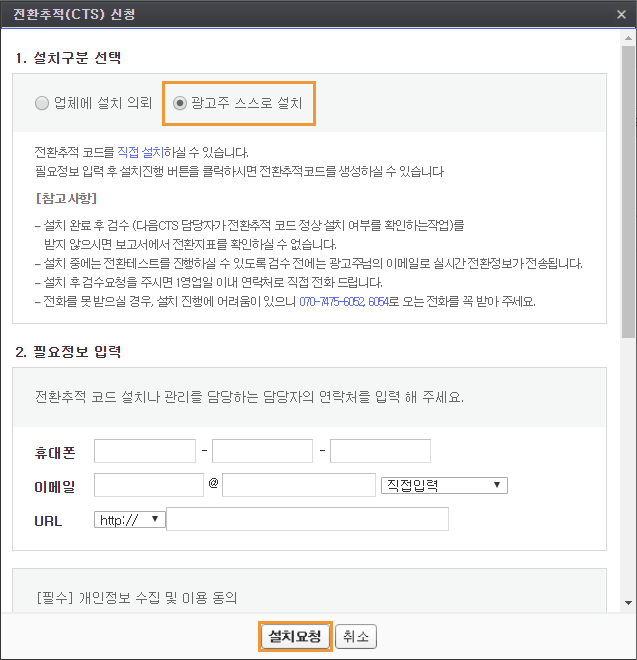Click the 1. 설치구분 선택 heading
637x660 pixels.
coord(68,58)
